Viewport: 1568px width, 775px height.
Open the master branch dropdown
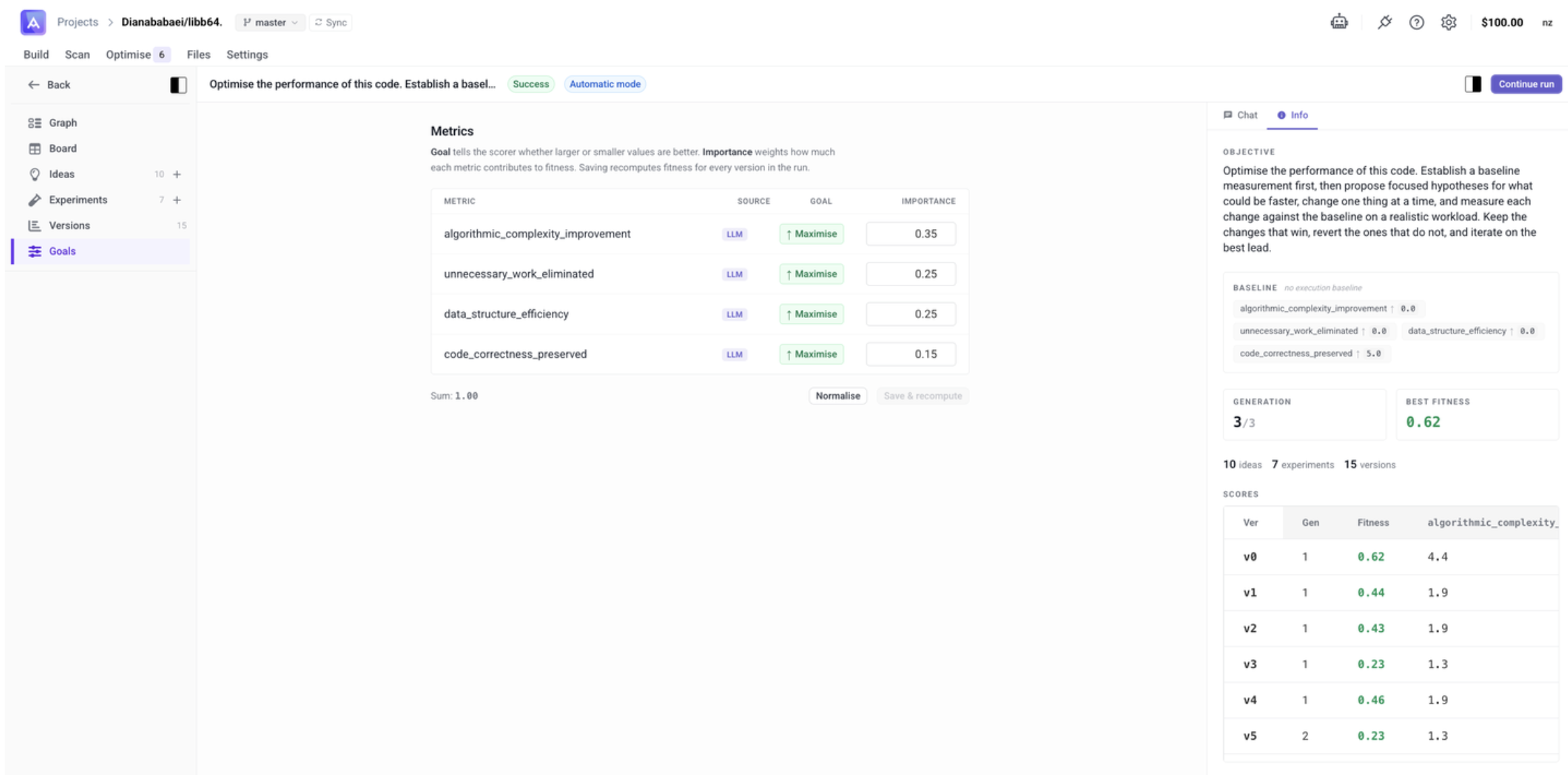(x=270, y=22)
